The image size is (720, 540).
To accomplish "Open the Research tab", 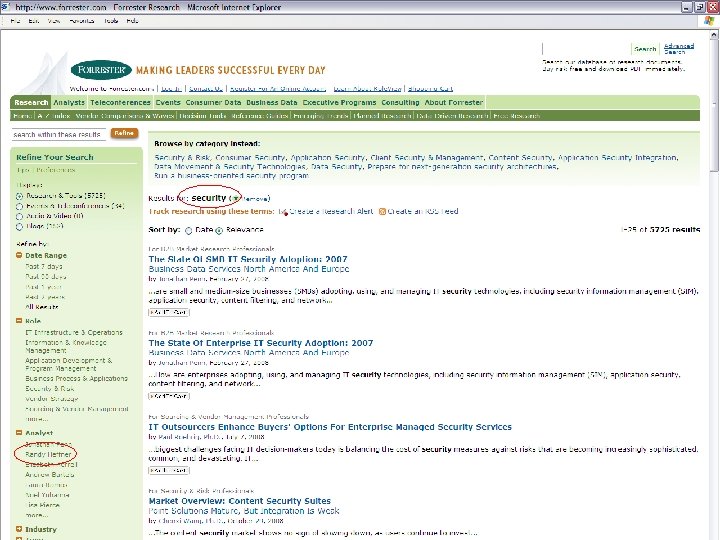I will tap(31, 102).
